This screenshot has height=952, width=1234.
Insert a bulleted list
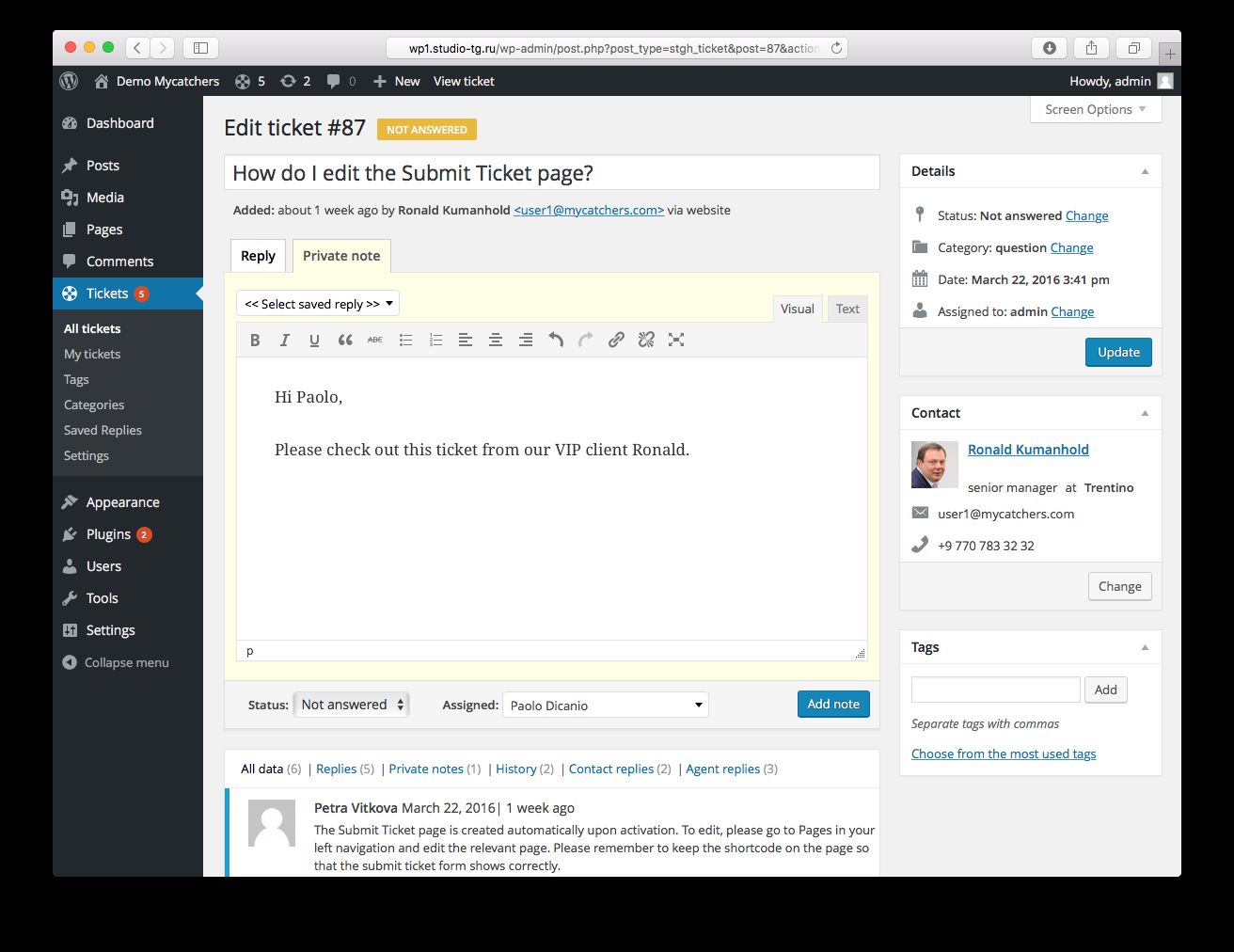(x=405, y=340)
